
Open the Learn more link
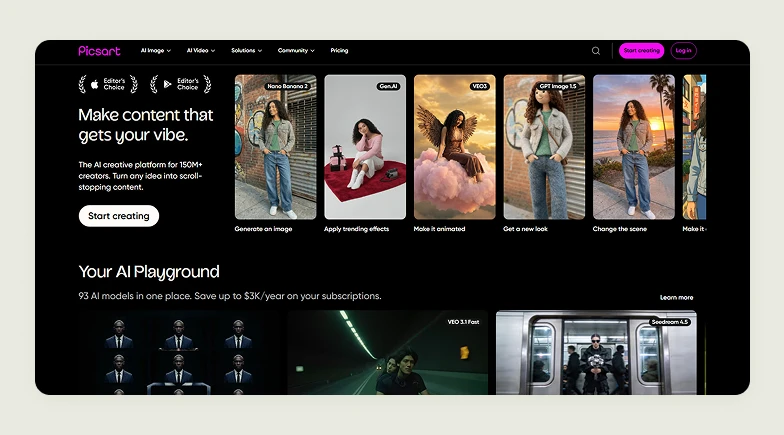pos(676,298)
